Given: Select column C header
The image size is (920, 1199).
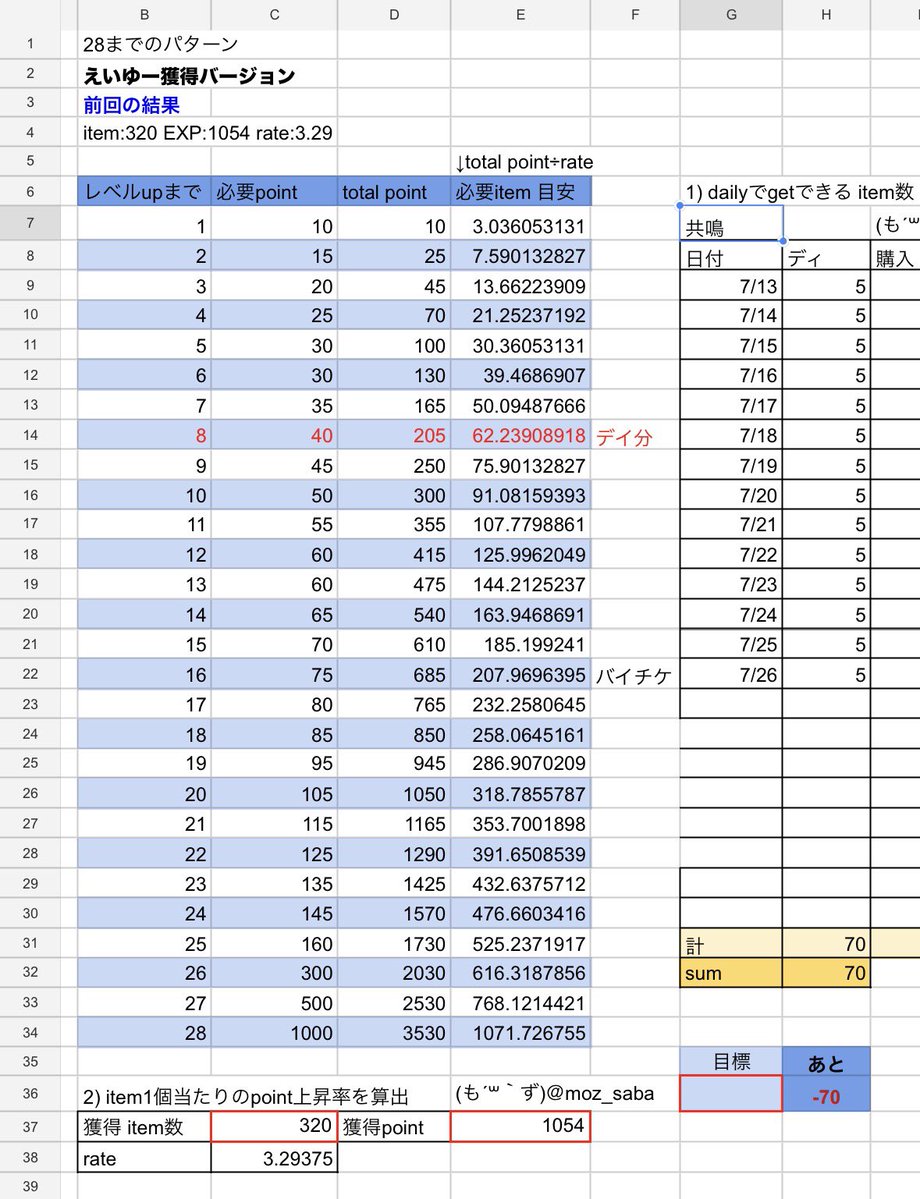Looking at the screenshot, I should [x=274, y=15].
